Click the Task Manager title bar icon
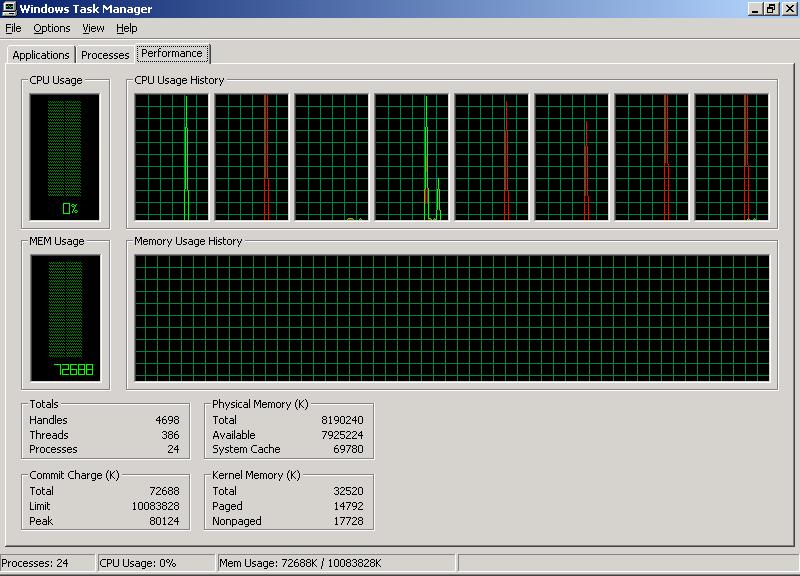This screenshot has width=800, height=576. click(x=10, y=10)
